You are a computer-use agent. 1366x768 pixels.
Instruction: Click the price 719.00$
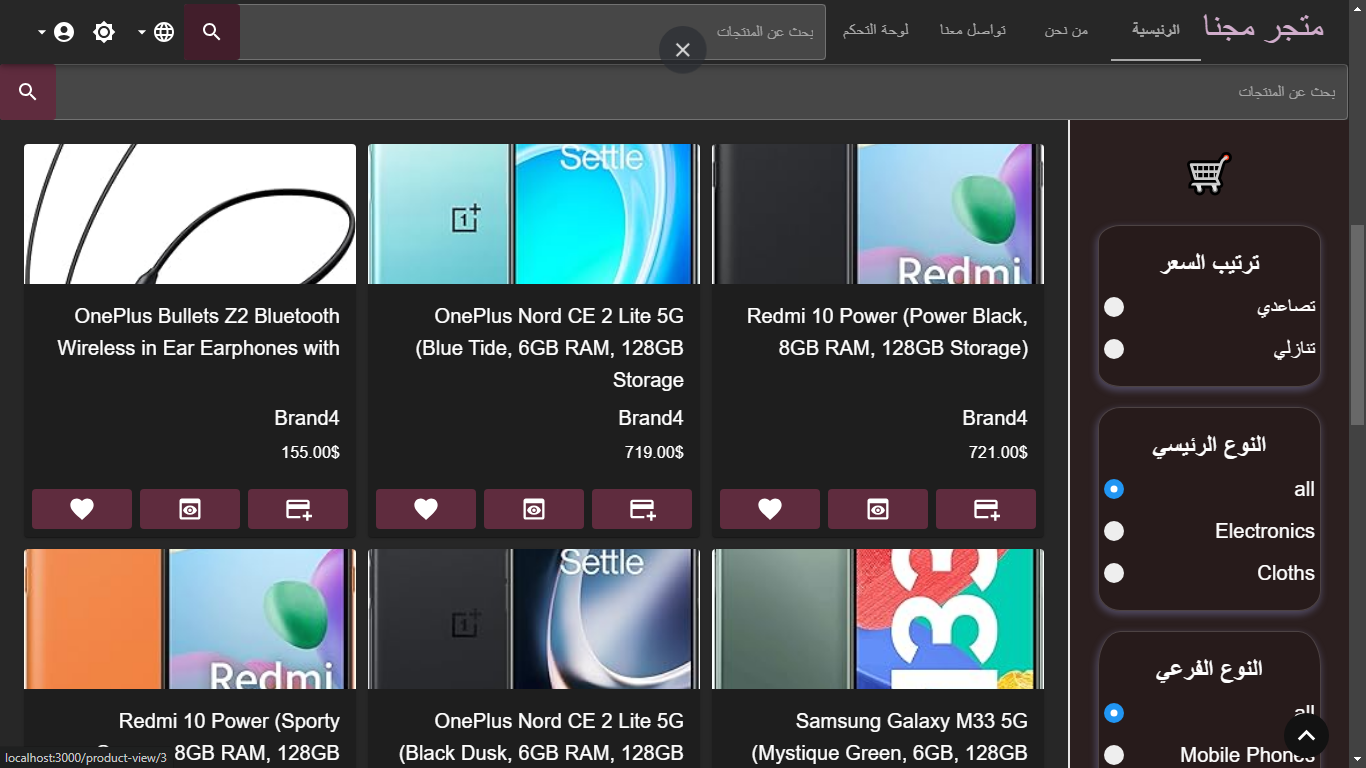654,452
